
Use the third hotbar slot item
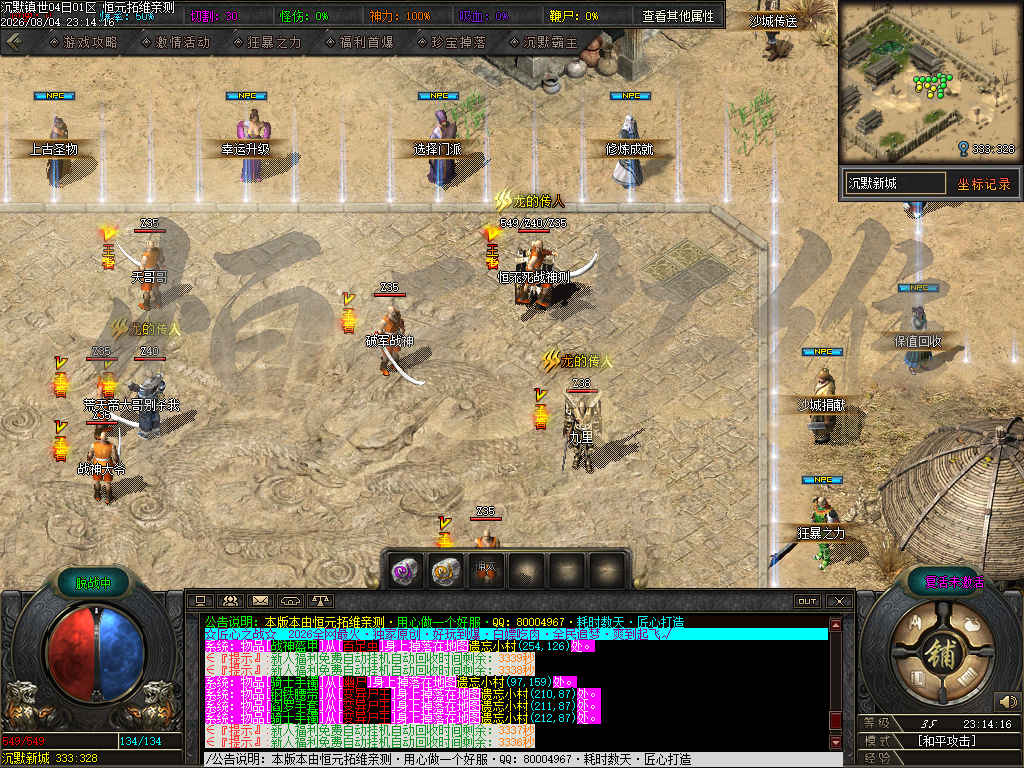click(487, 572)
